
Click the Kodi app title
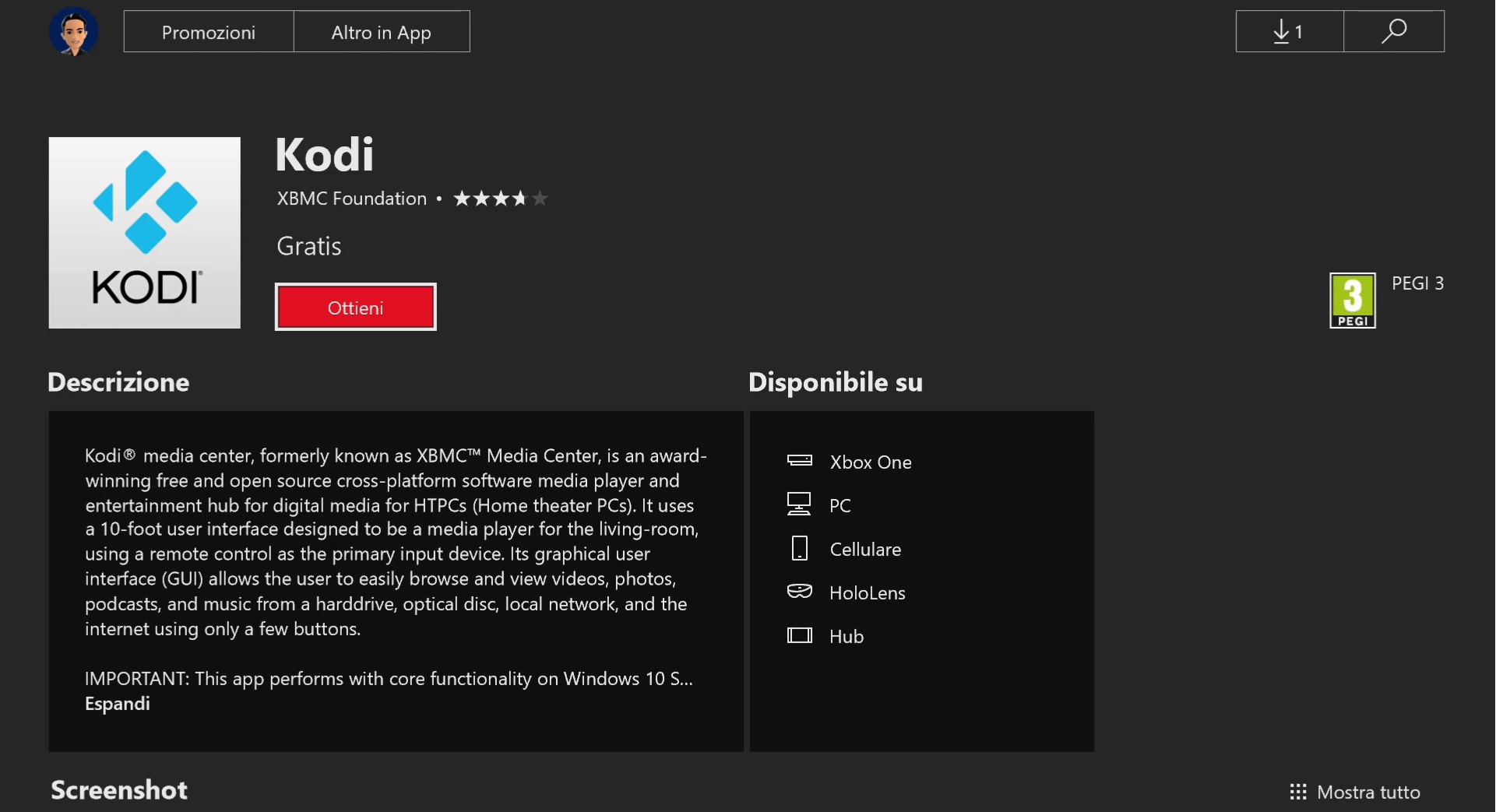[325, 155]
